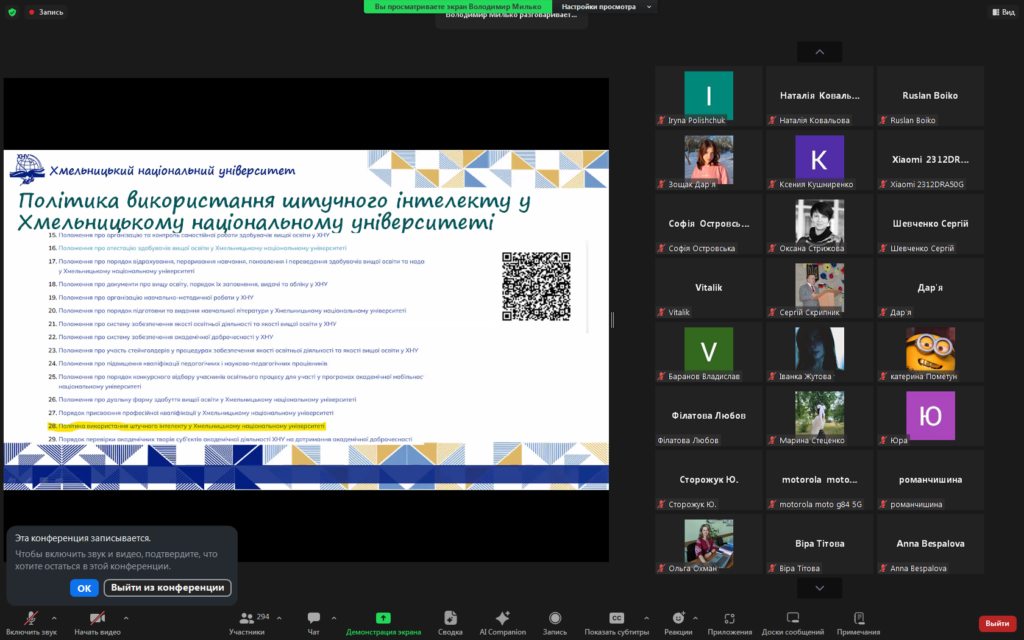Open the Сводка summary icon
This screenshot has width=1024, height=640.
coord(450,618)
